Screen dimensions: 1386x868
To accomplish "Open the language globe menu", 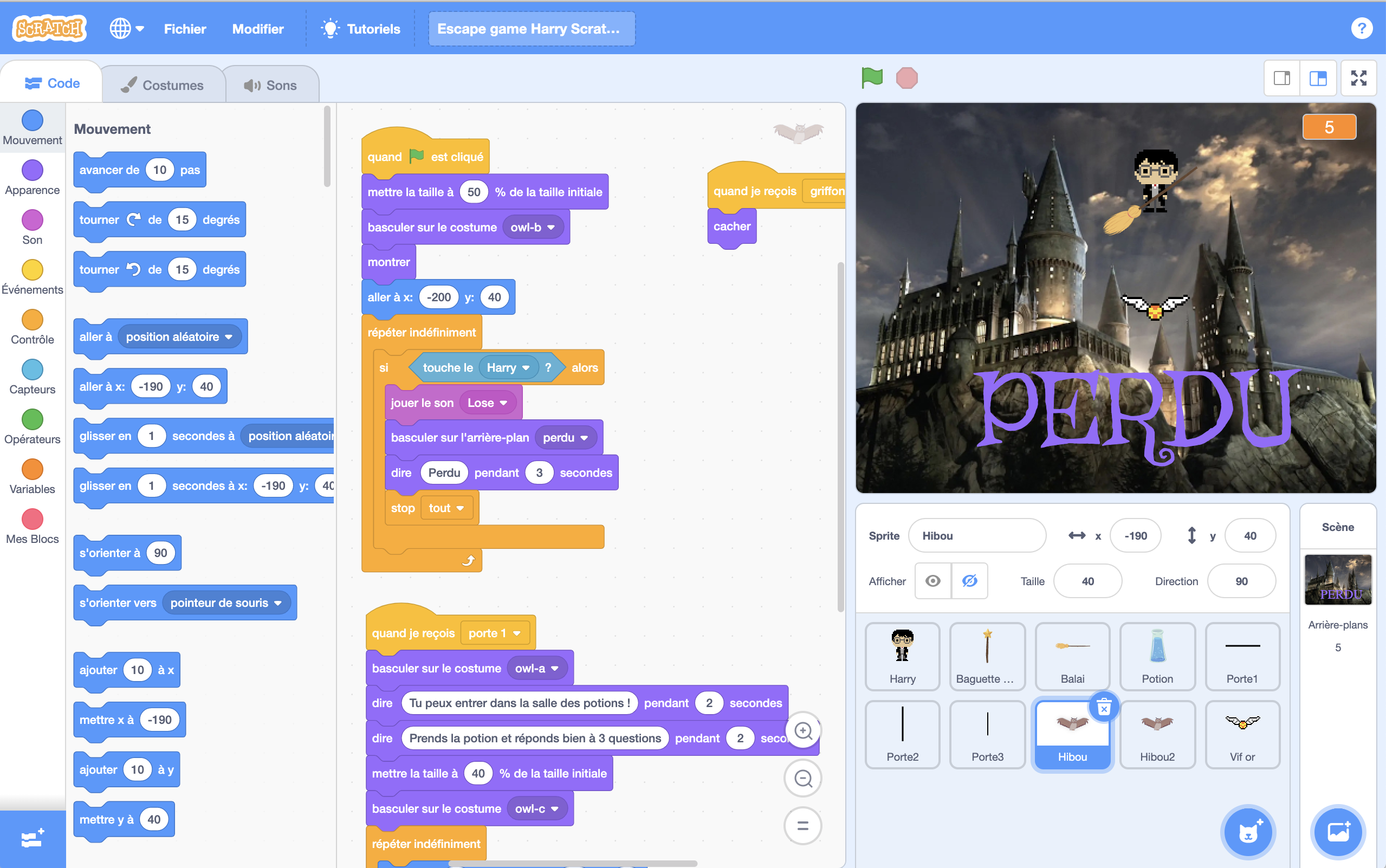I will (126, 28).
